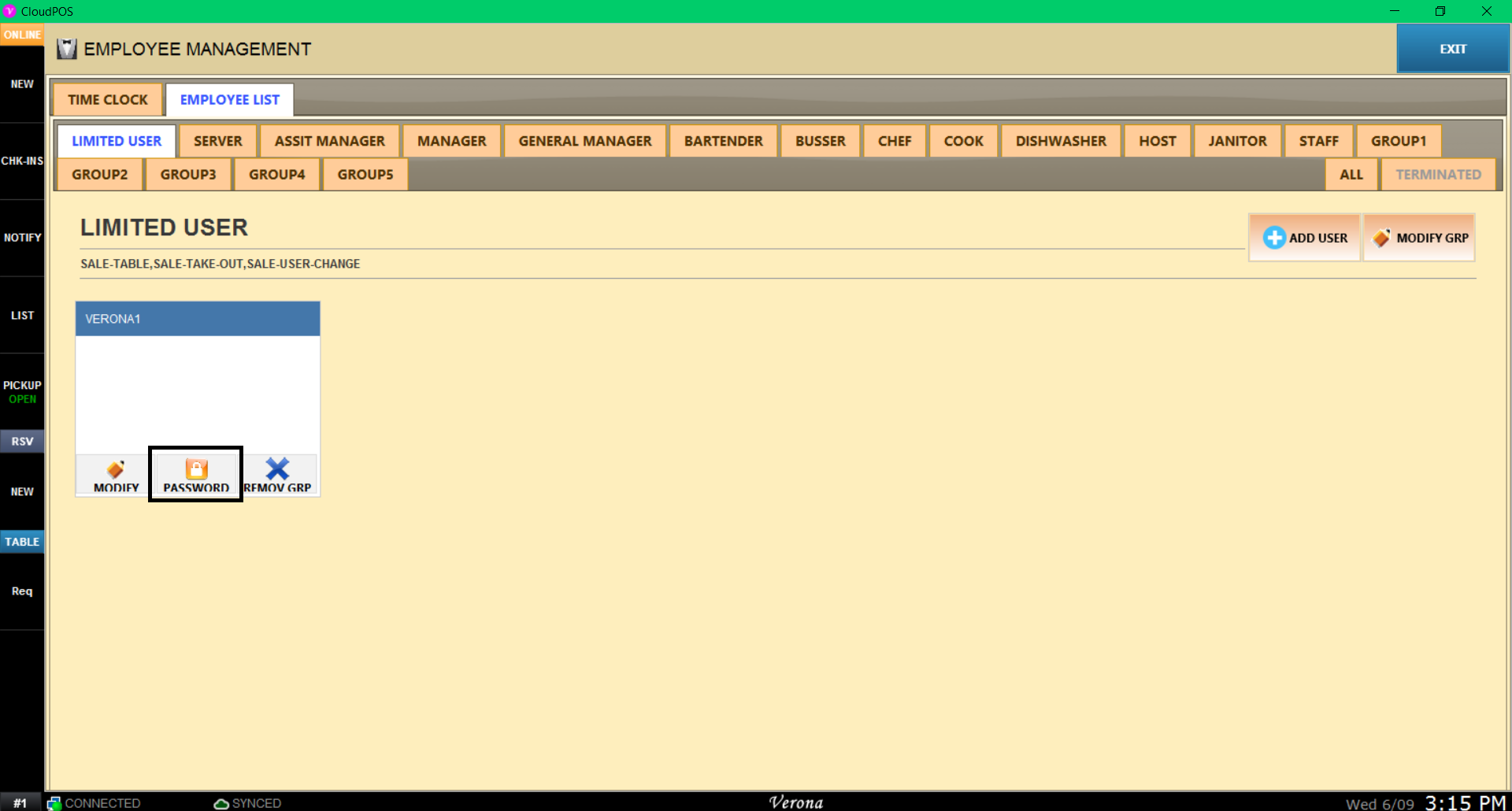Click the TABLE sidebar button
The height and width of the screenshot is (811, 1512).
22,542
